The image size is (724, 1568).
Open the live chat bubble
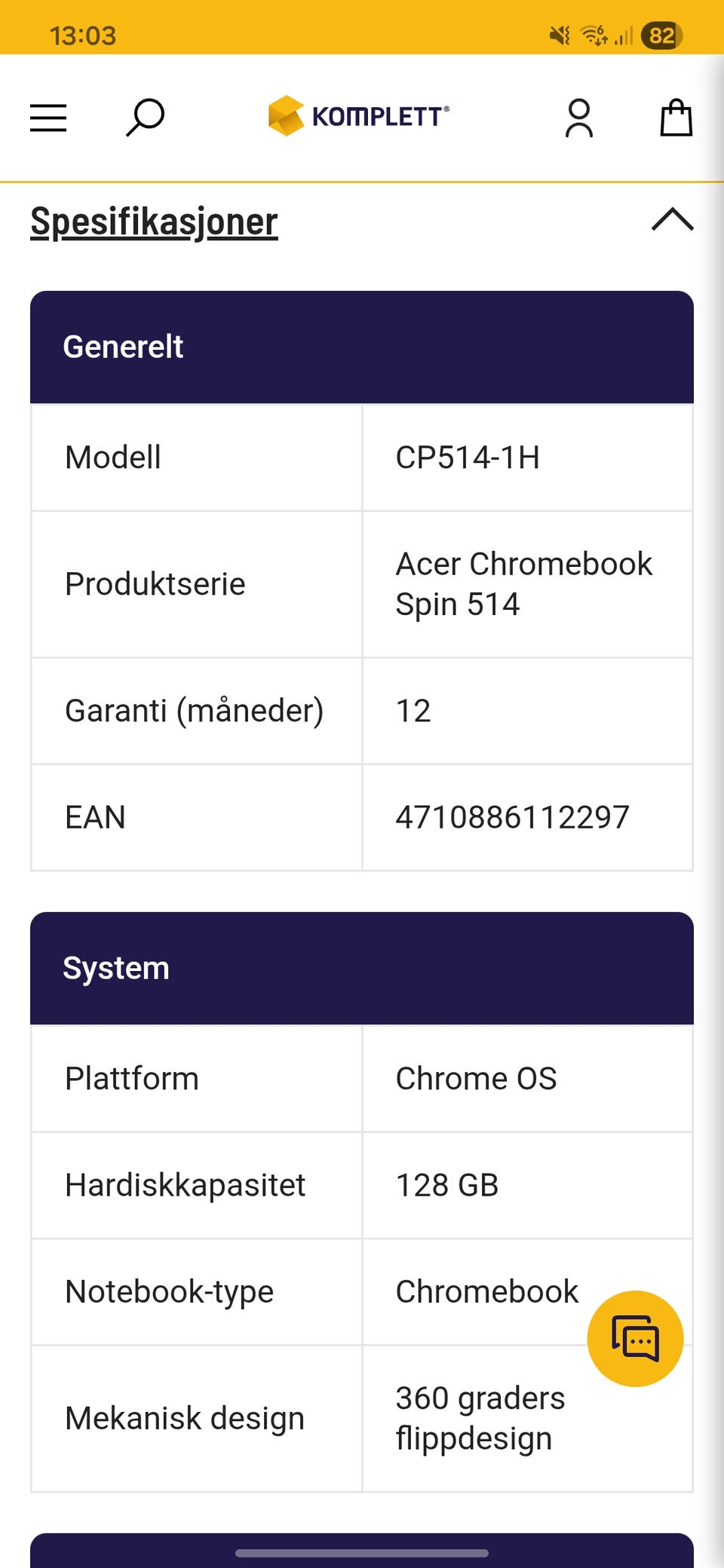[635, 1339]
